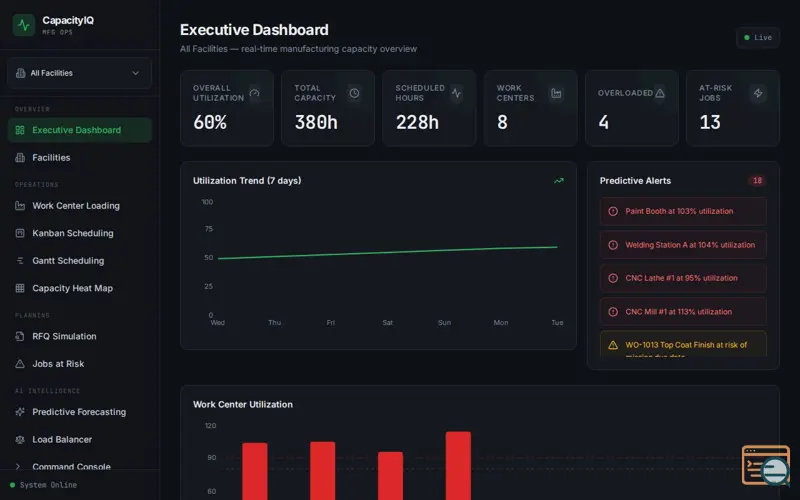Open the CNC Lathe #1 at 95% alert
800x500 pixels.
click(683, 278)
